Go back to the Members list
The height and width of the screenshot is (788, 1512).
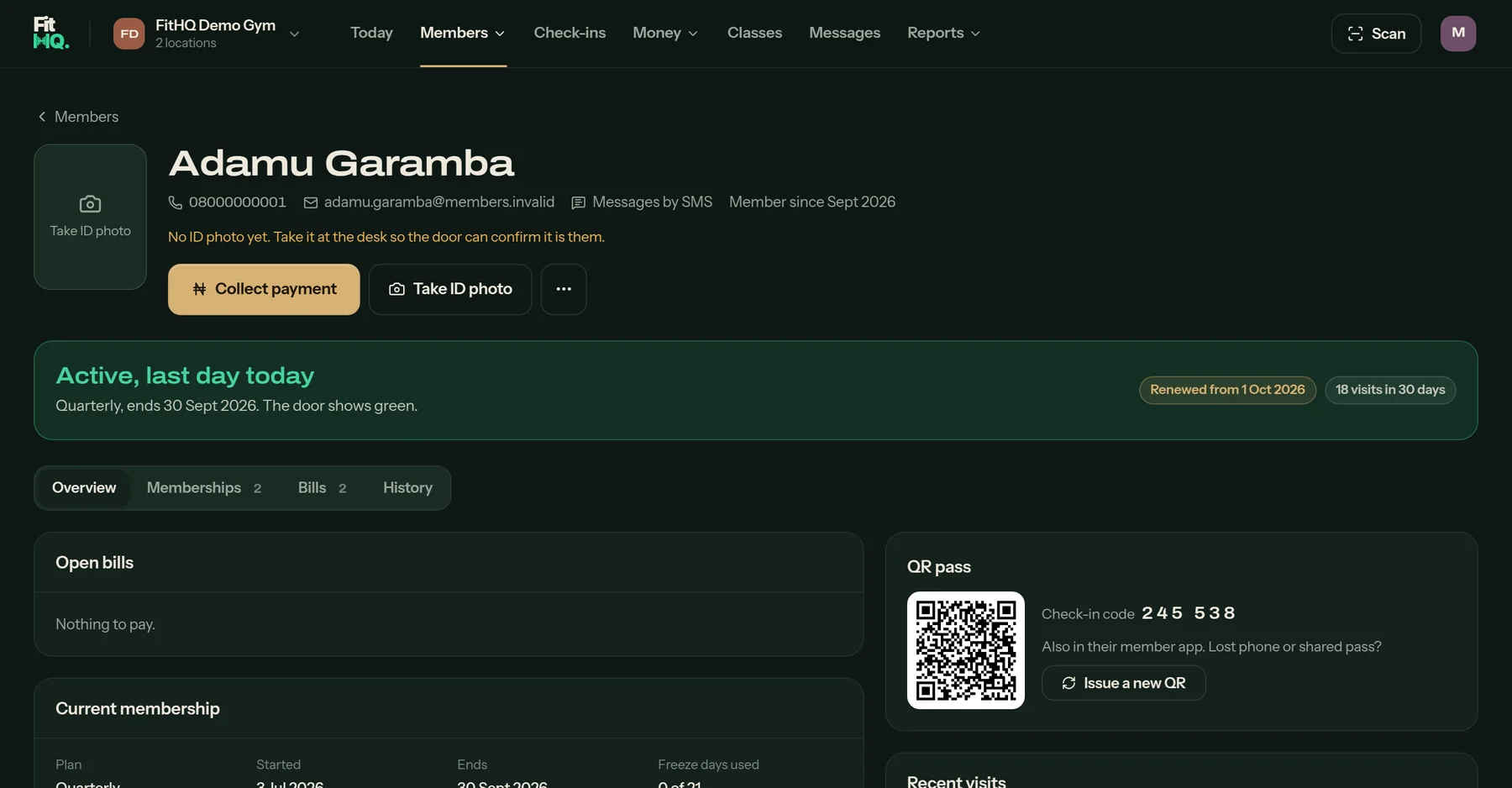pos(78,117)
